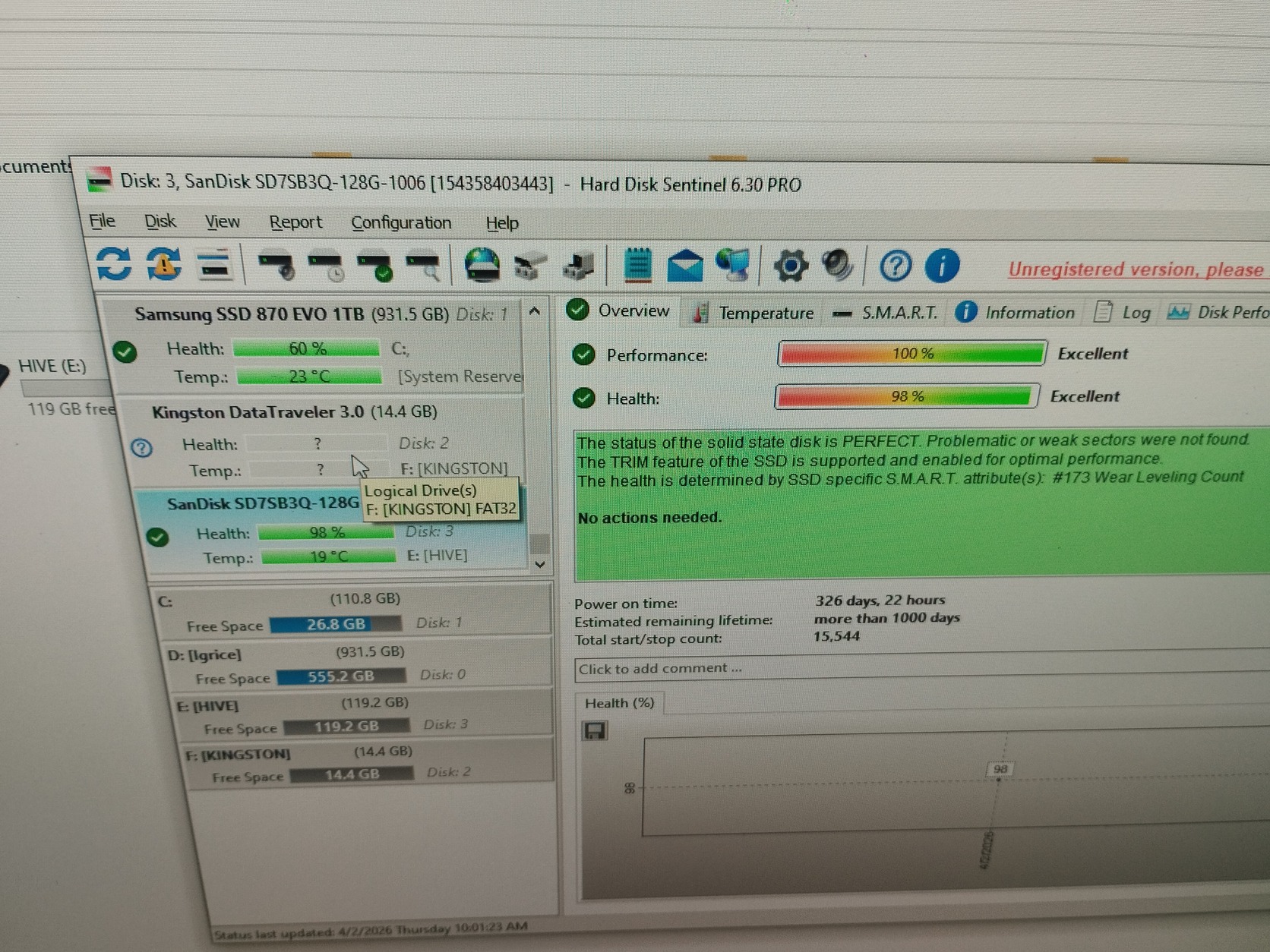The image size is (1270, 952).
Task: Switch to the S.M.A.R.T. tab
Action: [885, 313]
